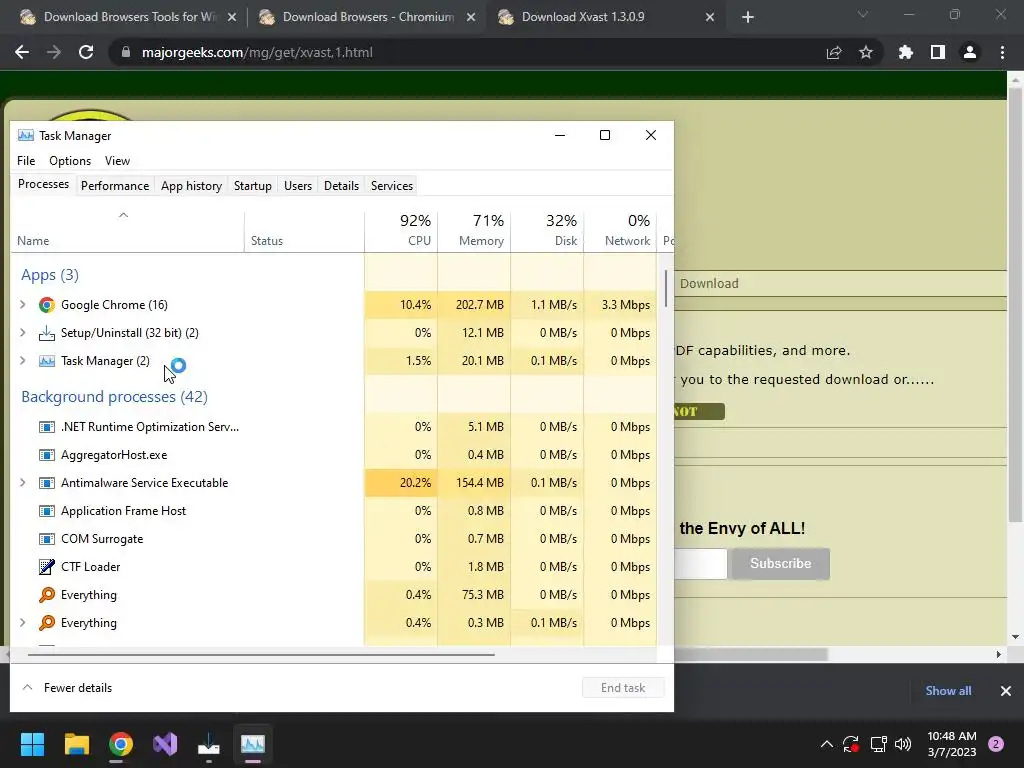Image resolution: width=1024 pixels, height=768 pixels.
Task: Click the Setup/Uninstall process icon
Action: click(46, 333)
